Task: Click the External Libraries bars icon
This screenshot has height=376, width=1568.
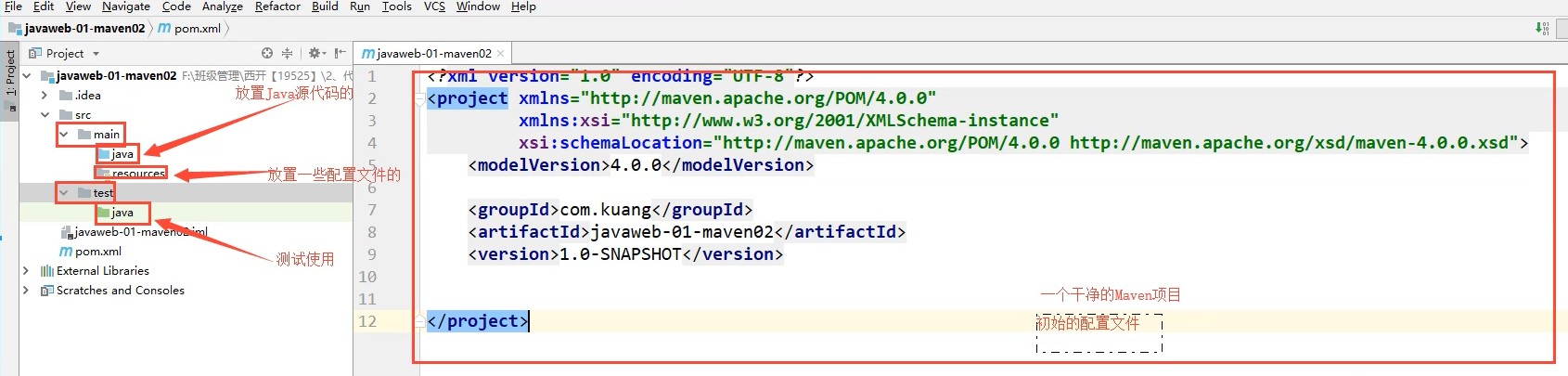Action: 47,271
